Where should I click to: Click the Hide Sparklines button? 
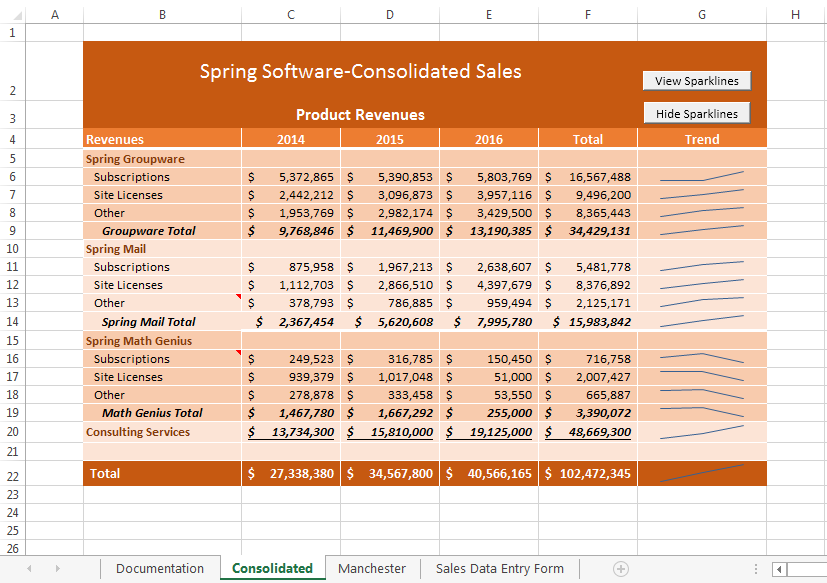pyautogui.click(x=696, y=113)
